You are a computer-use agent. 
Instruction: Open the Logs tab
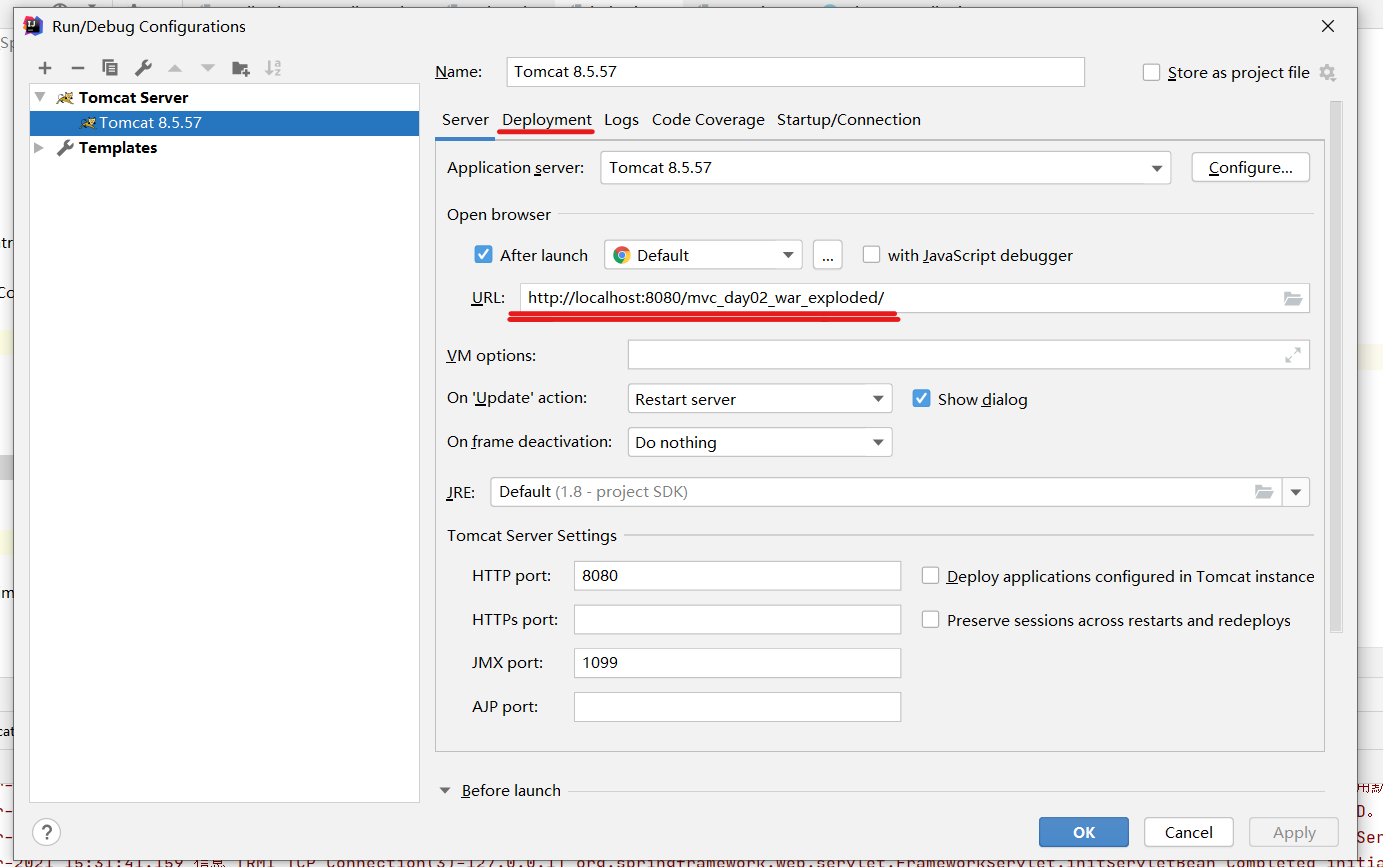pos(621,120)
